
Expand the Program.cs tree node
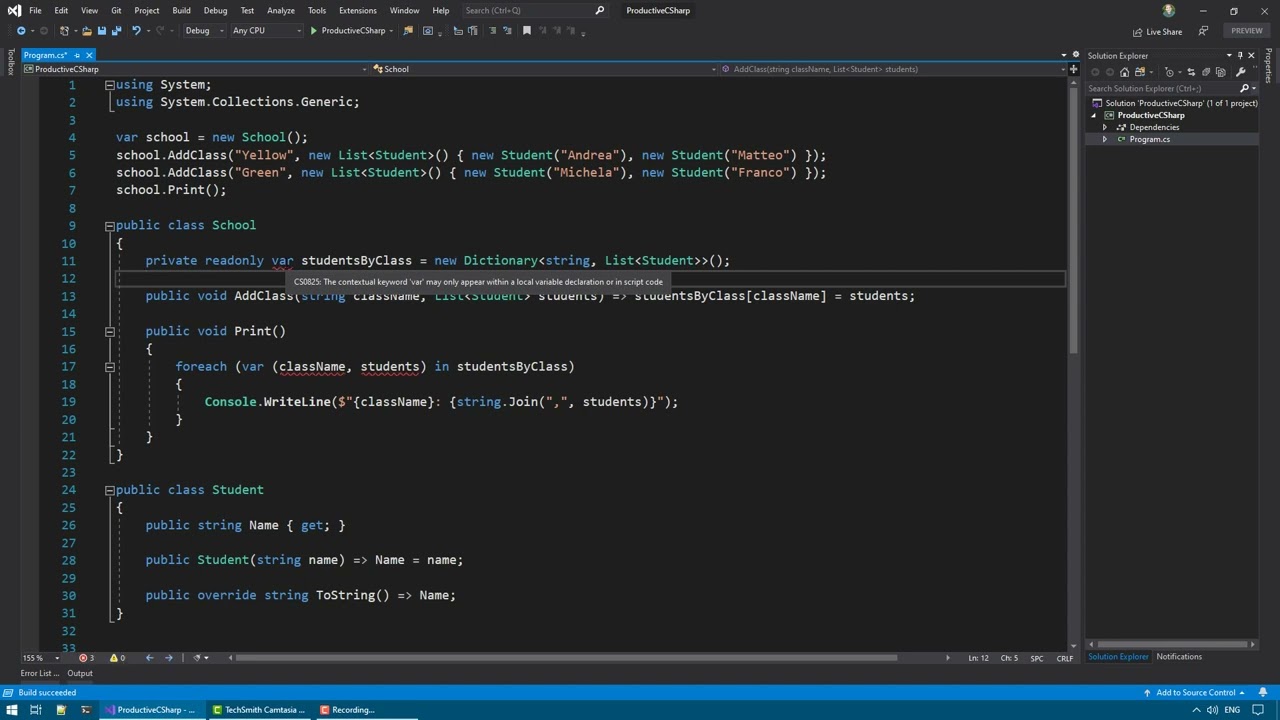pos(1105,139)
